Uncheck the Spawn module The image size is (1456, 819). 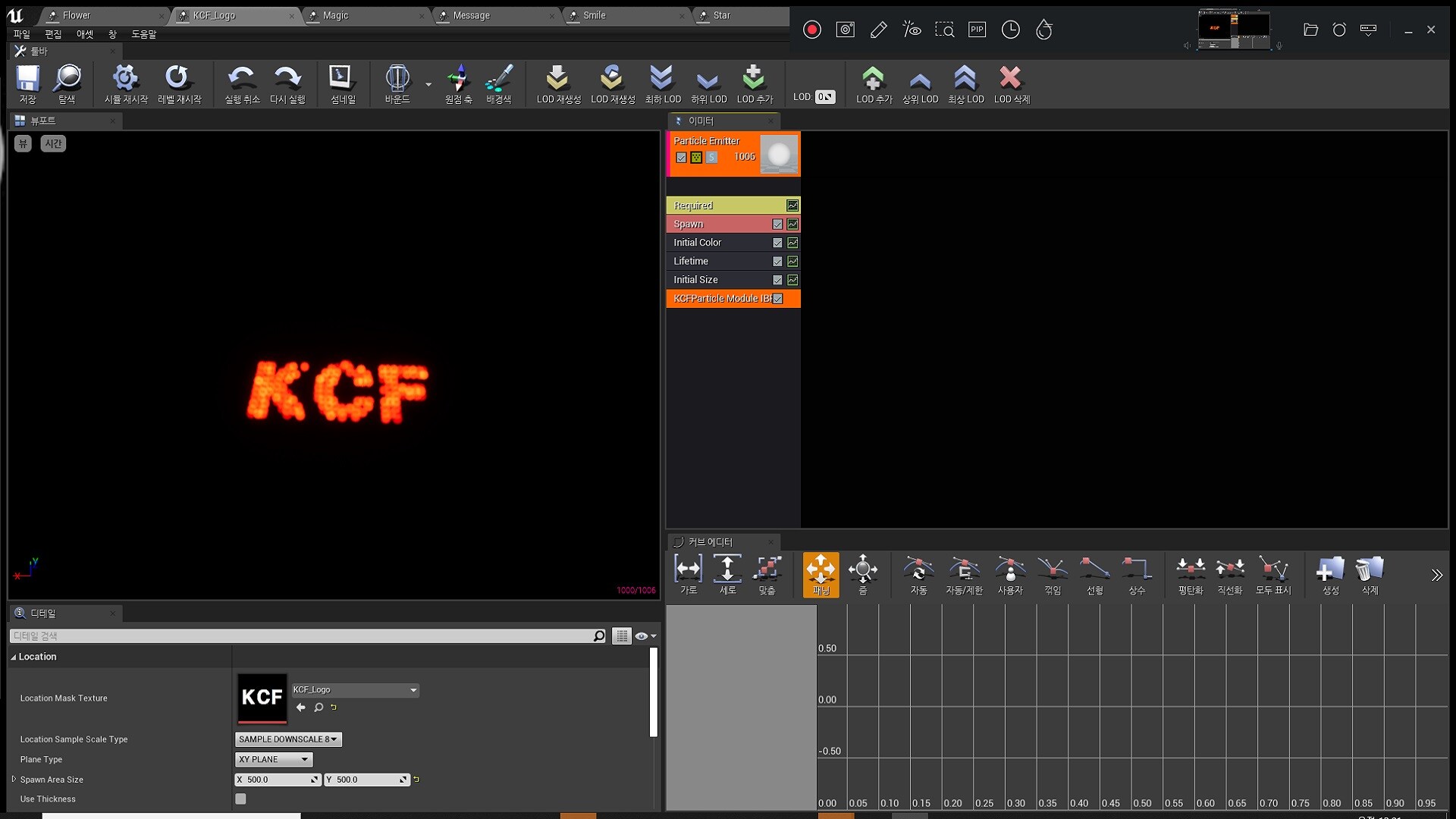coord(777,224)
